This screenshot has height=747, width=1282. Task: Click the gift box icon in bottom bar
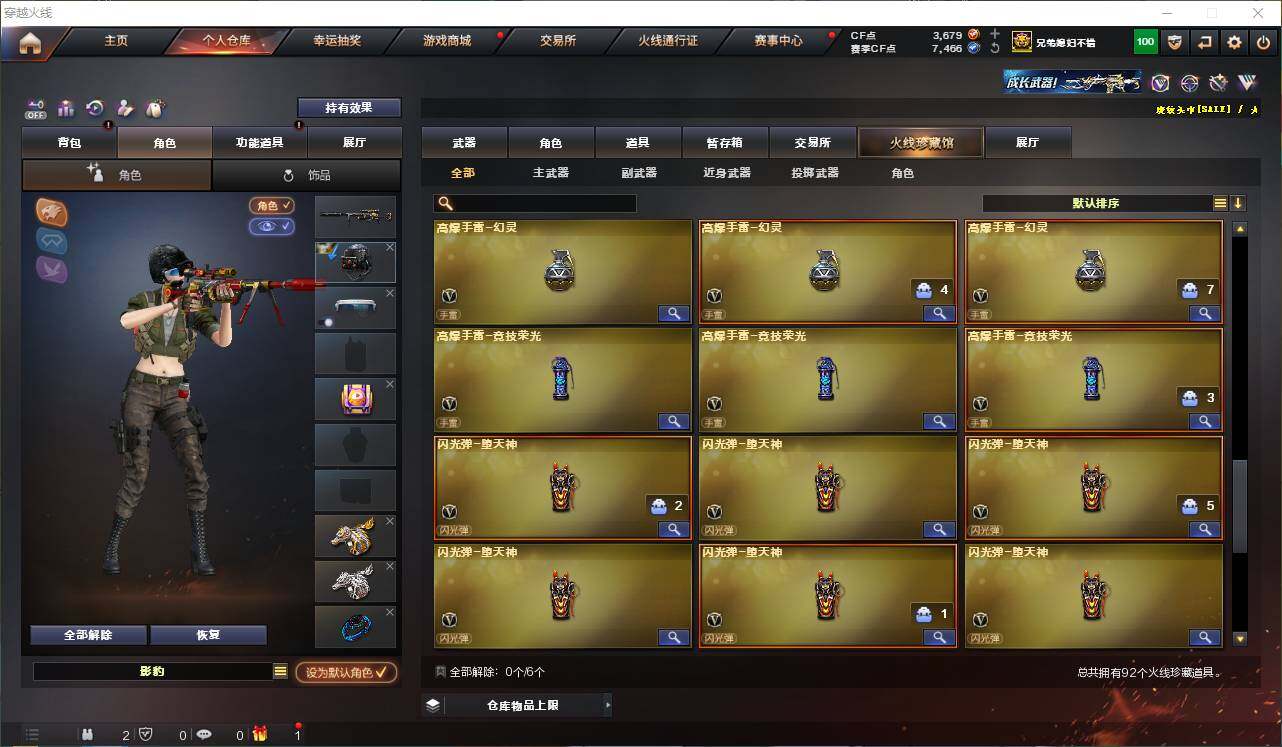click(x=260, y=734)
